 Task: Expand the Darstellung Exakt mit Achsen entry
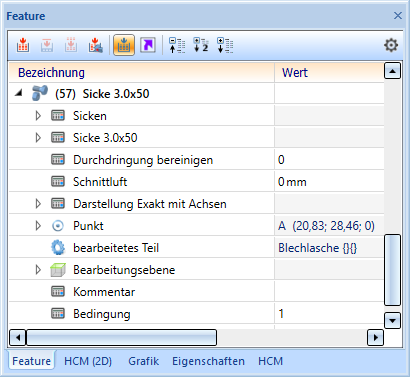point(38,204)
